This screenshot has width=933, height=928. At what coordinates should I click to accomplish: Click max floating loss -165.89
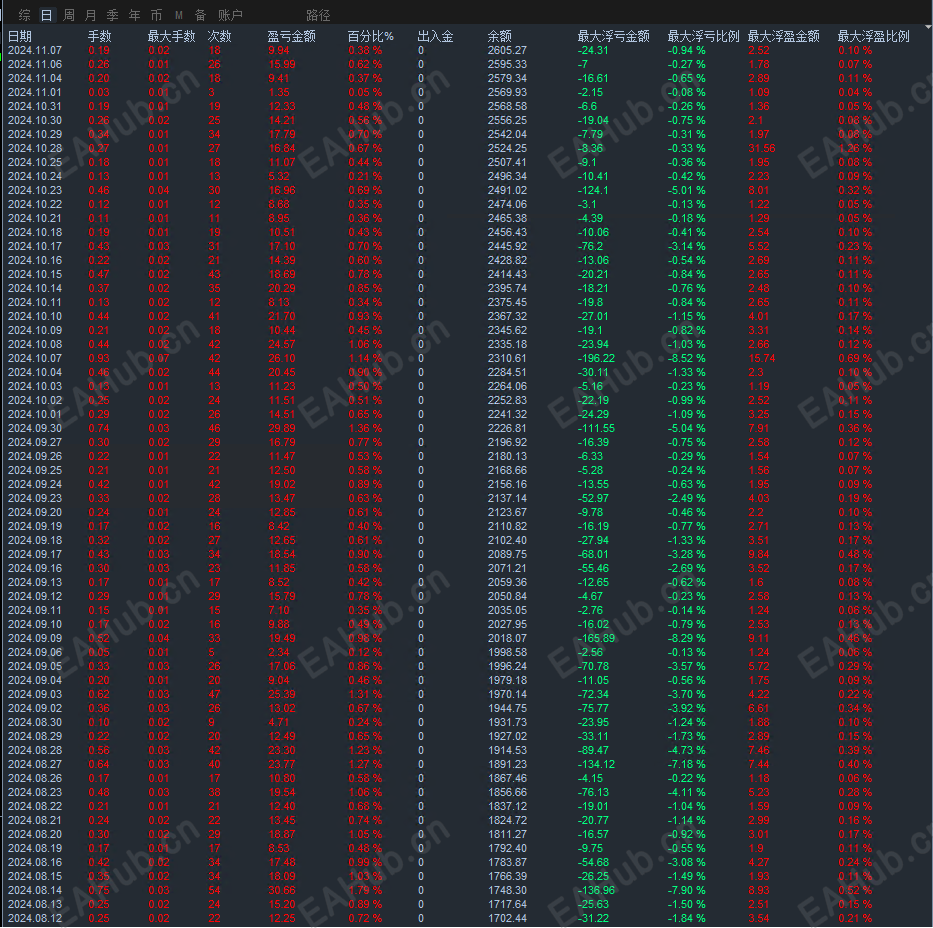coord(596,638)
